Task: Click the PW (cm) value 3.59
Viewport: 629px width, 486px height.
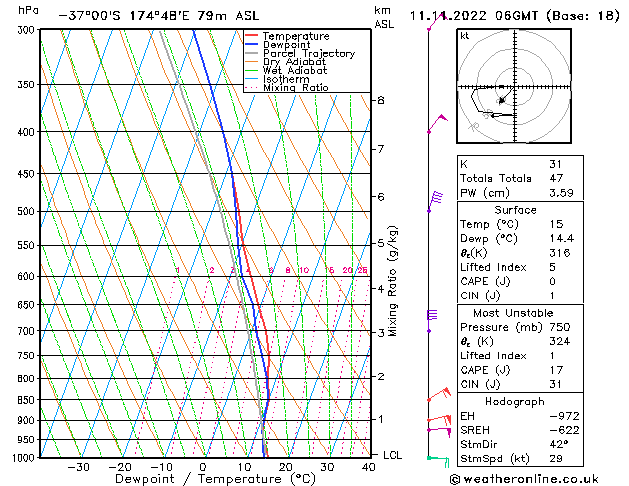Action: pyautogui.click(x=561, y=192)
